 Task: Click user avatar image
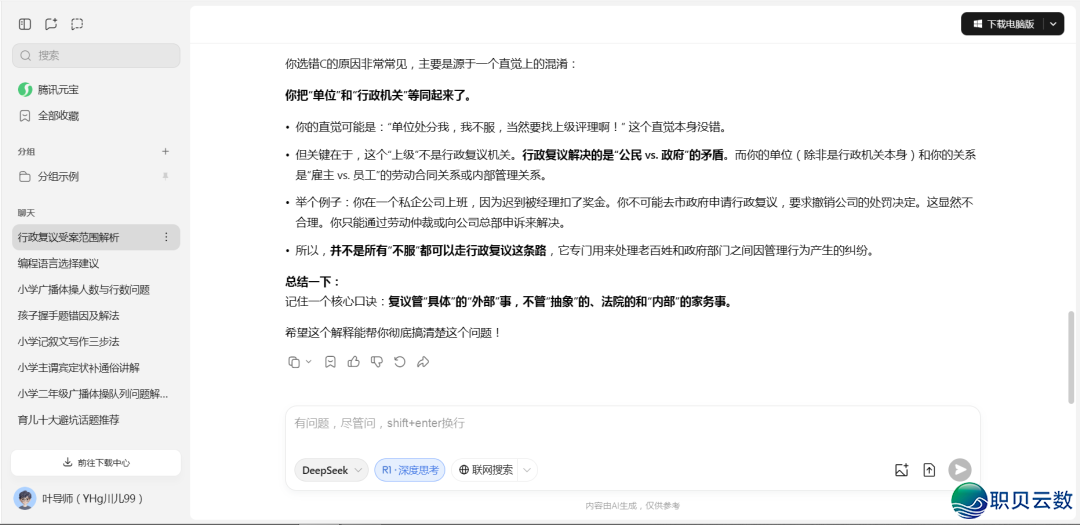click(25, 499)
